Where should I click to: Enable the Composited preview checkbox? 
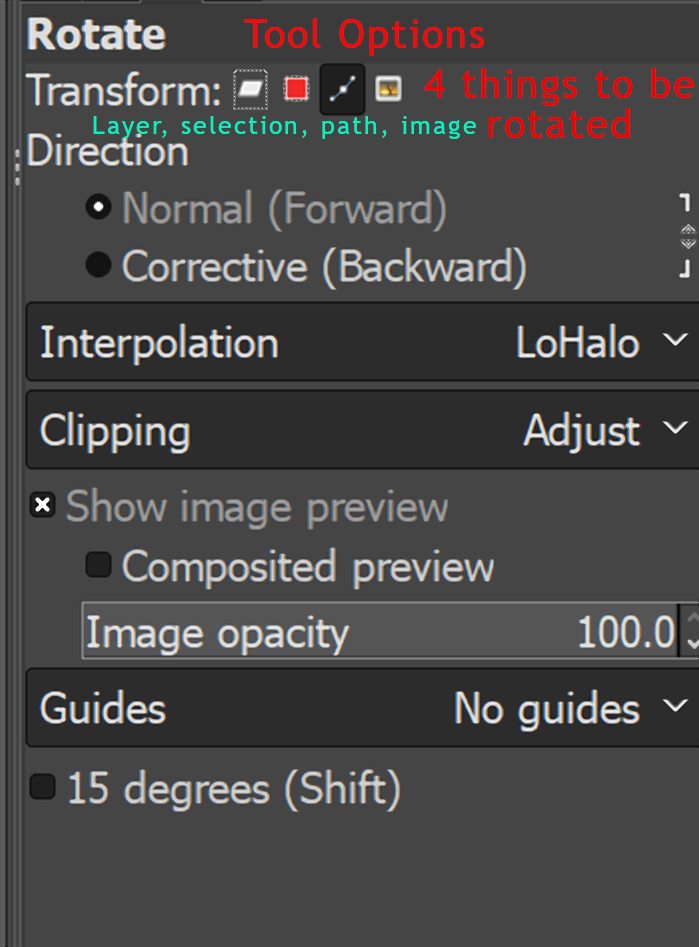click(x=98, y=566)
